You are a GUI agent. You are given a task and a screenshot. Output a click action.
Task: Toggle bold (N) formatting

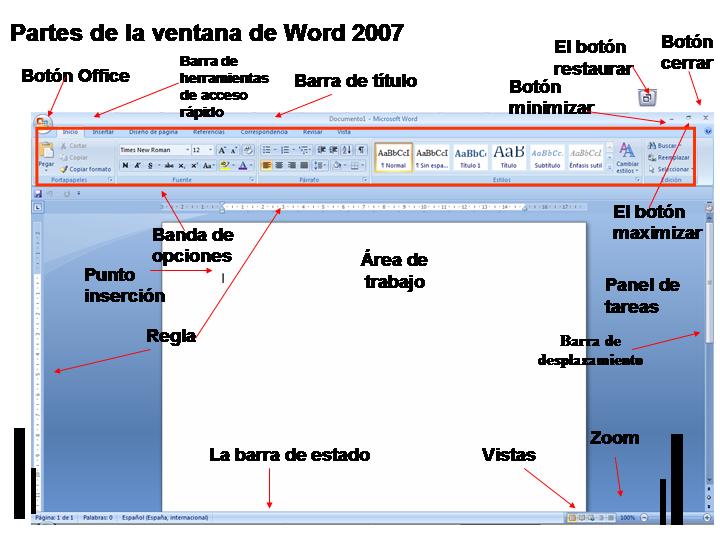click(125, 166)
